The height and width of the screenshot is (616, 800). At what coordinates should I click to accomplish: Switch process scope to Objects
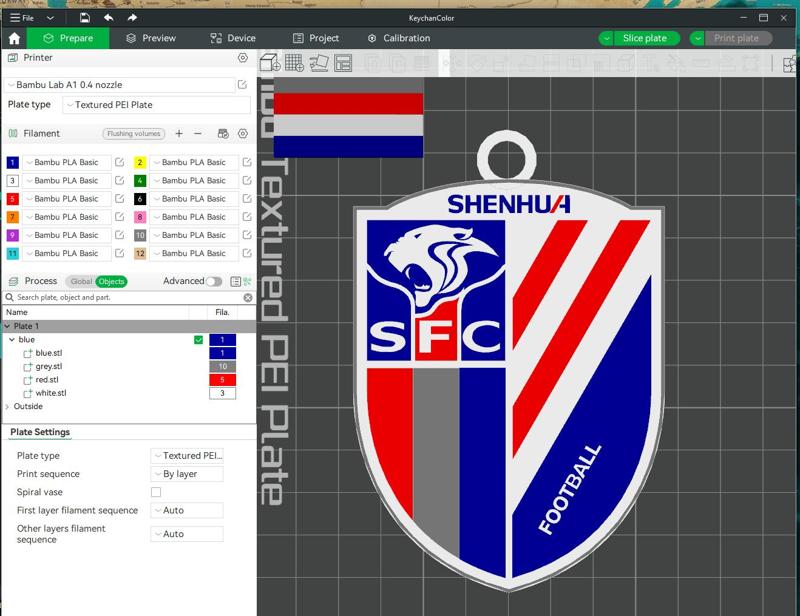coord(111,281)
